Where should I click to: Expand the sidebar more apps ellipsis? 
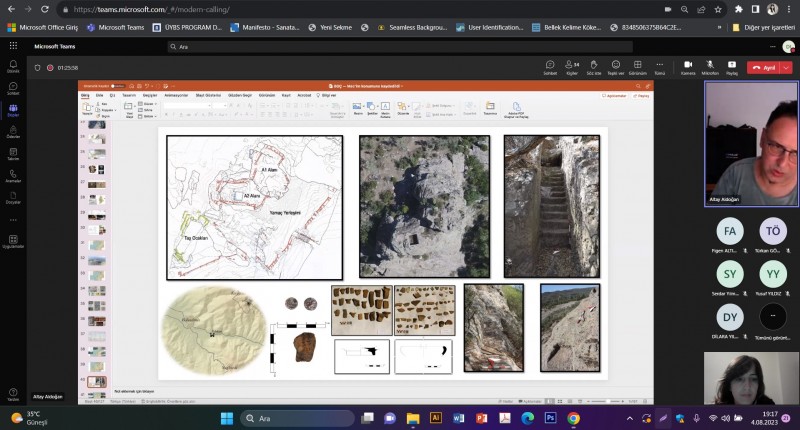pos(13,219)
